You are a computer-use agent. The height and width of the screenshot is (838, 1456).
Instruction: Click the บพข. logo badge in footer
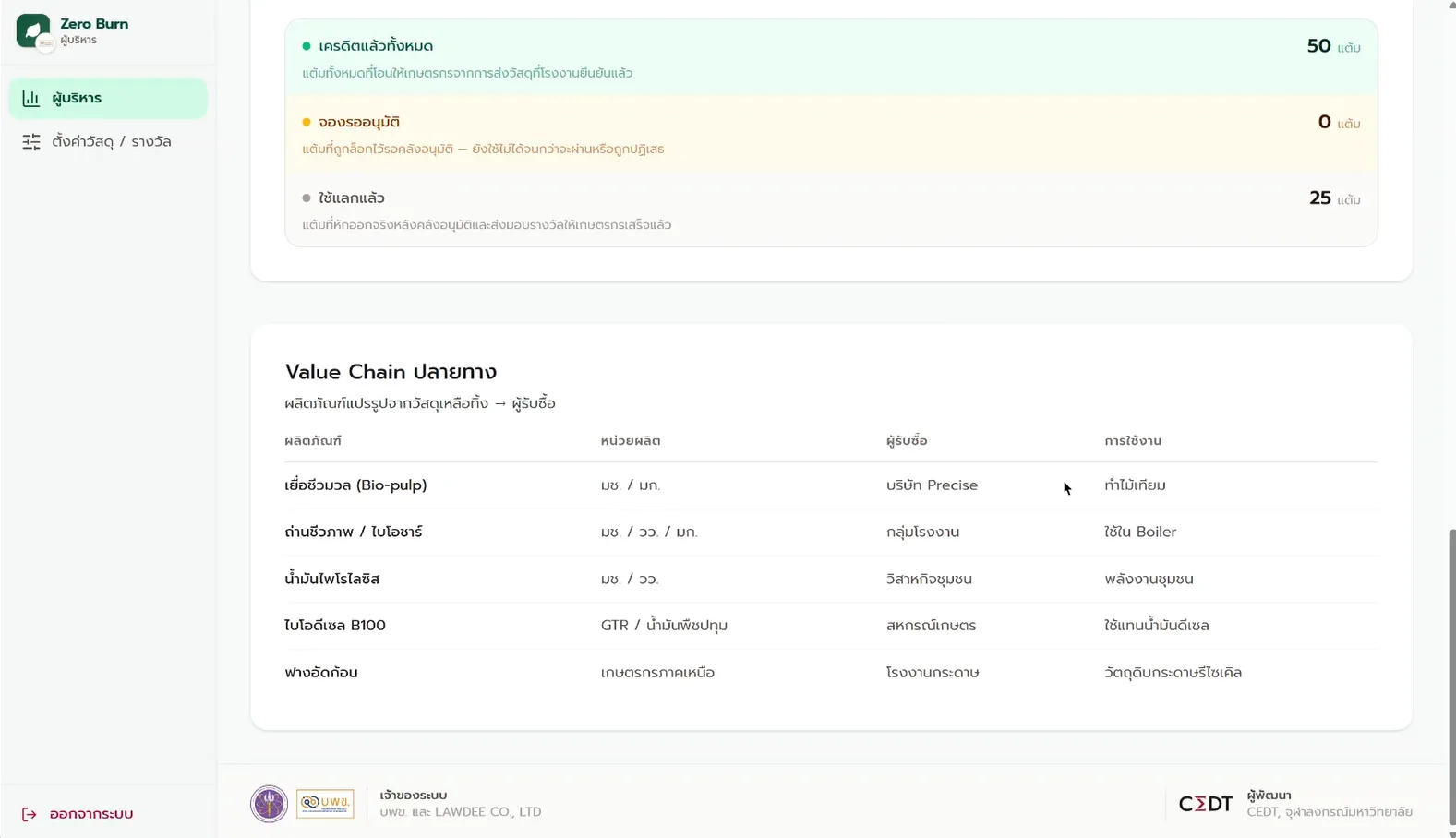click(x=325, y=804)
